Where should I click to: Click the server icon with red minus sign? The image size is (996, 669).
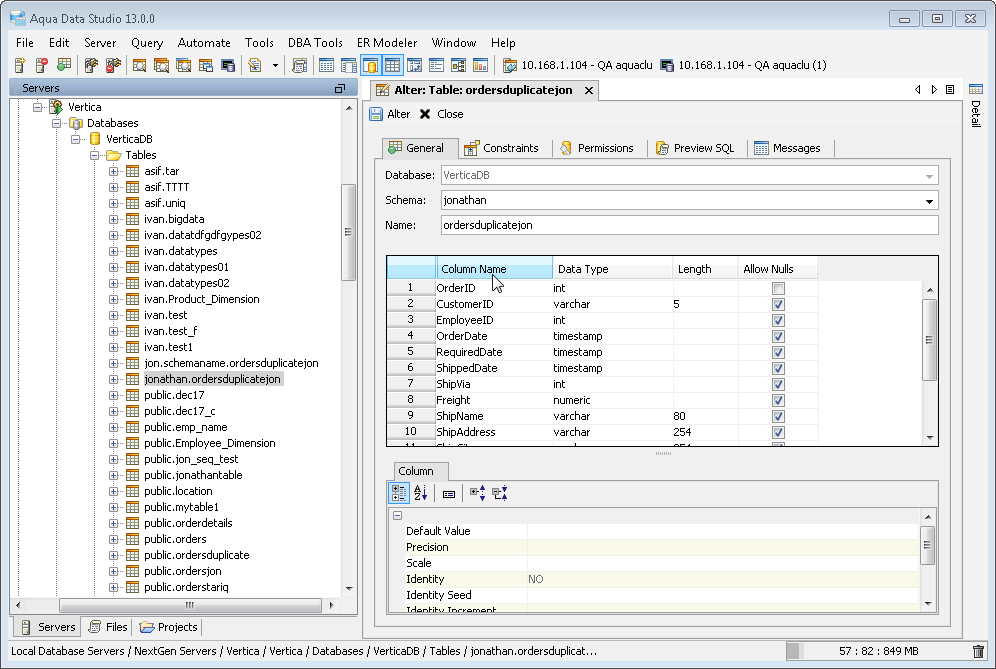(x=41, y=65)
